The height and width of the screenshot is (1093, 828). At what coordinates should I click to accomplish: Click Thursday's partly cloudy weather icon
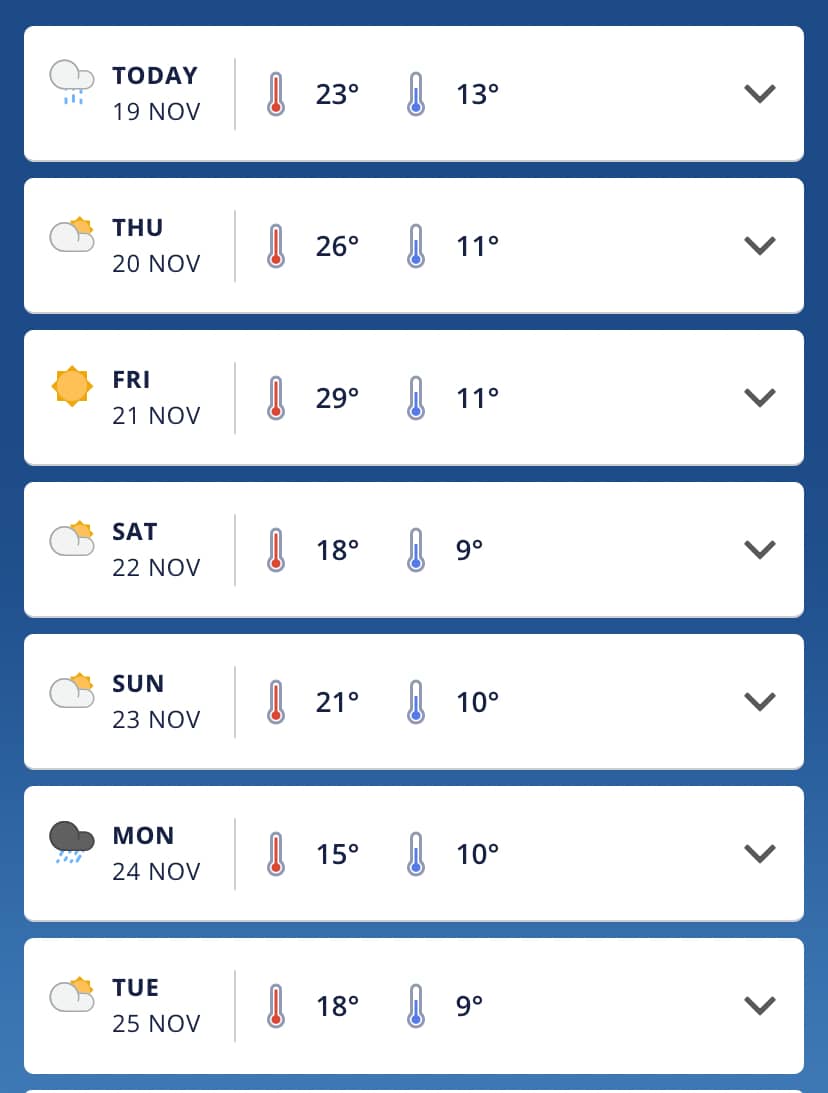[x=72, y=235]
